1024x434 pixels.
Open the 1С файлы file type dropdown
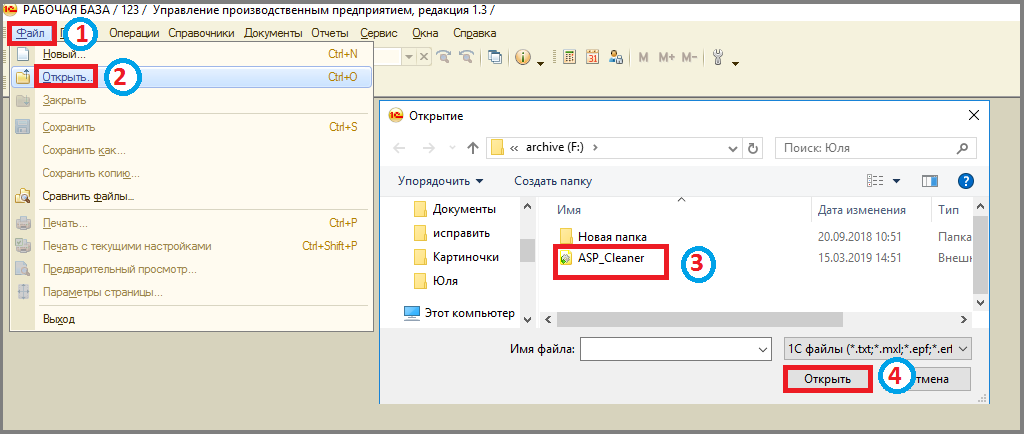coord(877,349)
